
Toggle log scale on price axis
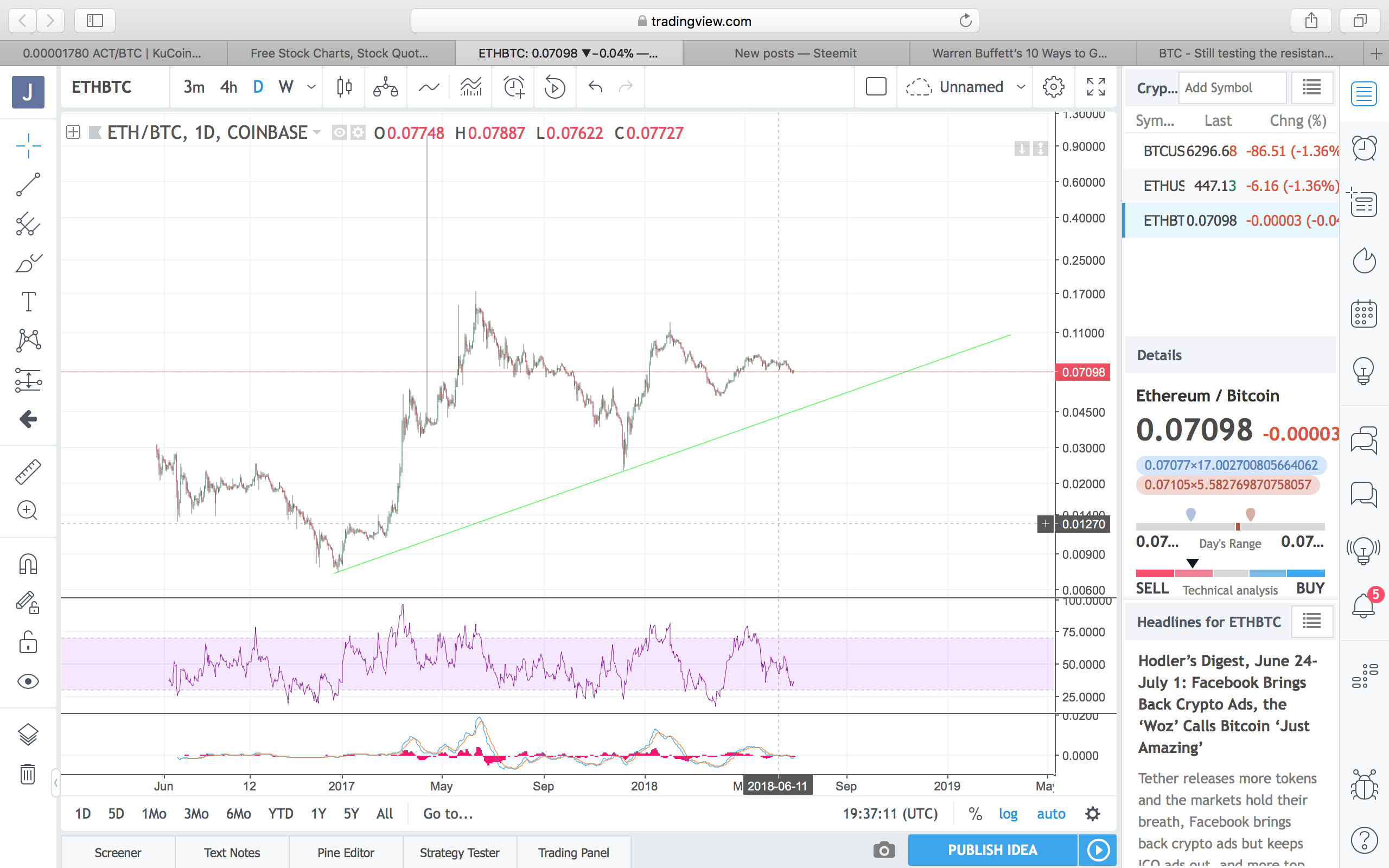tap(1008, 813)
